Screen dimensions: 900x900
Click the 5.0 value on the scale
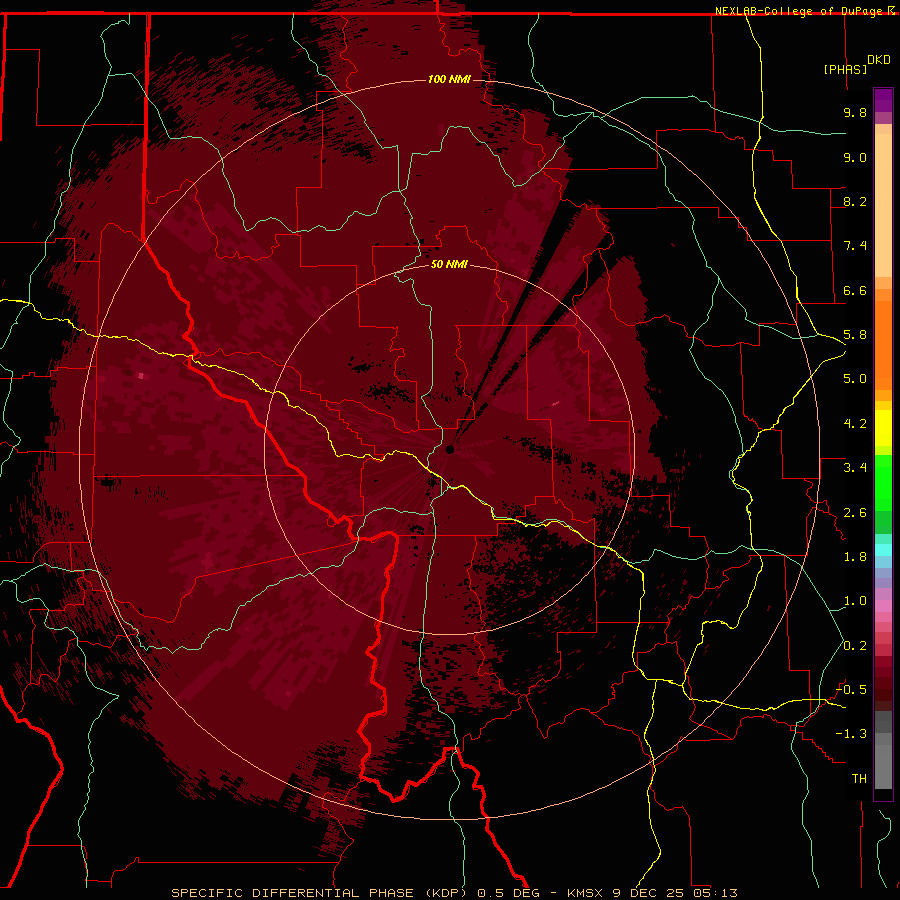coord(855,379)
